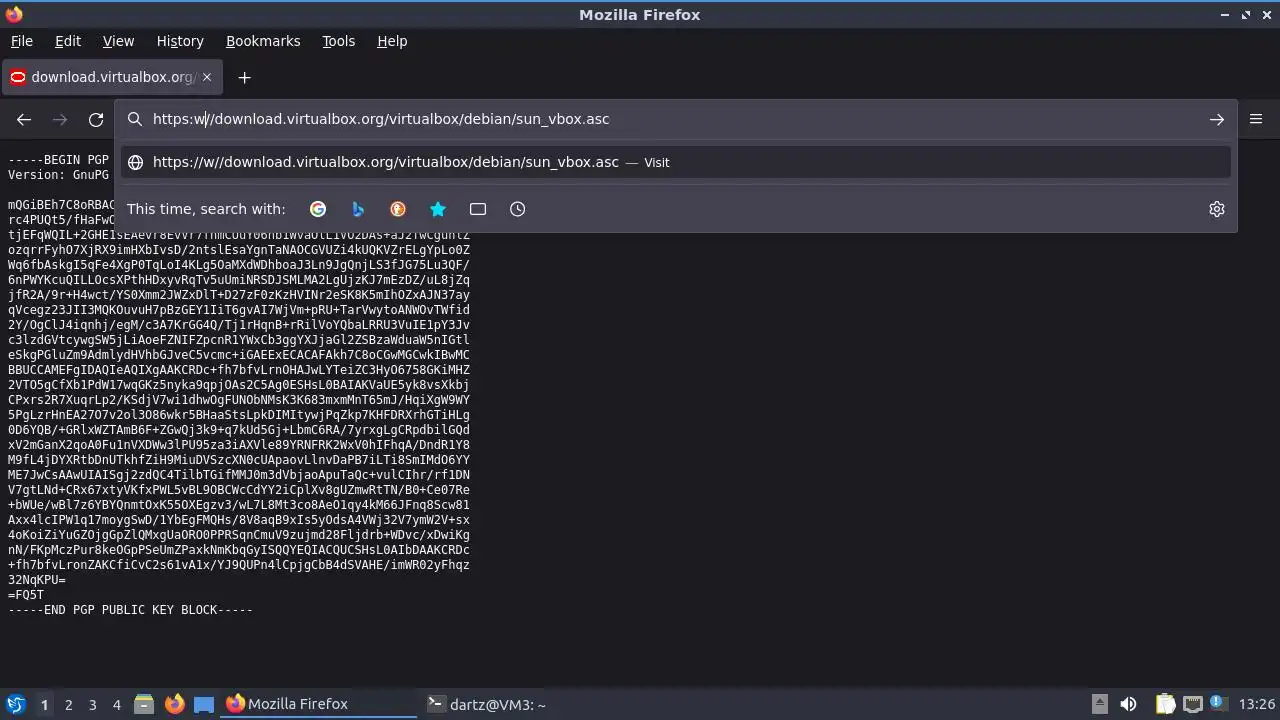Image resolution: width=1280 pixels, height=720 pixels.
Task: Open the network connection tray icon
Action: click(x=1192, y=704)
